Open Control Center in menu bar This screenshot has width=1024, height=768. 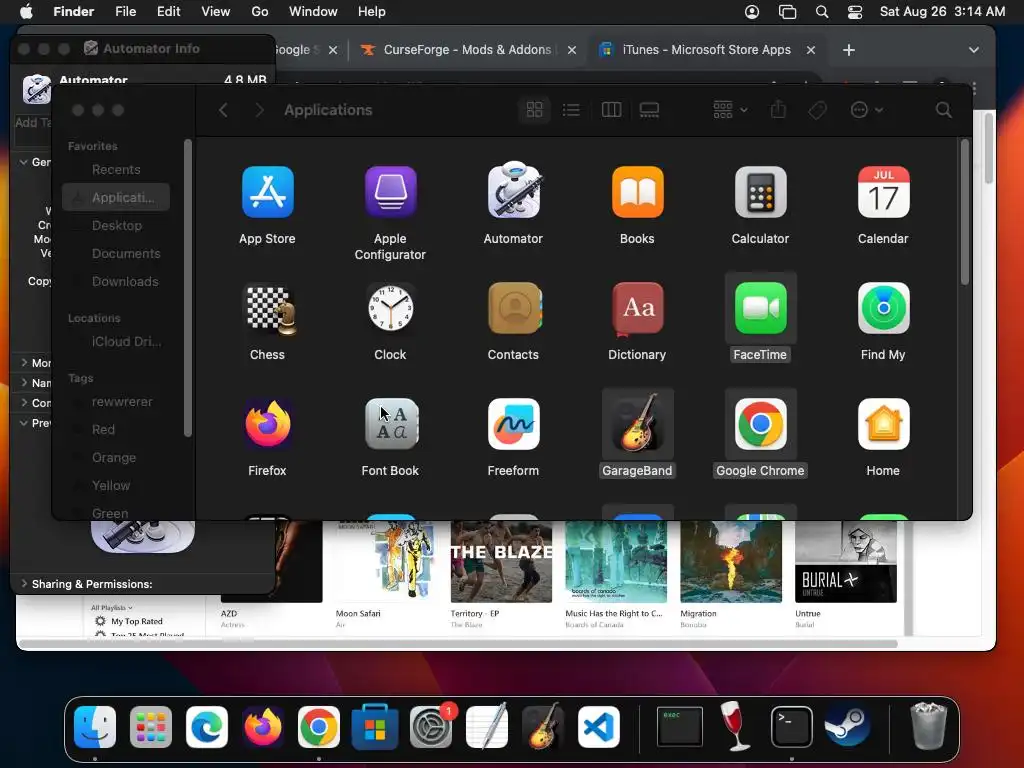[x=854, y=12]
